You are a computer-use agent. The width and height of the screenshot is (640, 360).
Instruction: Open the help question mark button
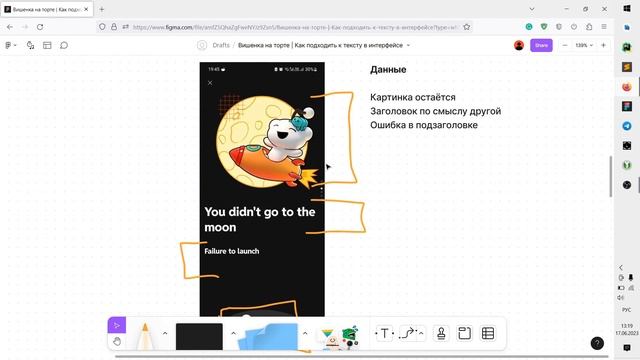[x=597, y=343]
